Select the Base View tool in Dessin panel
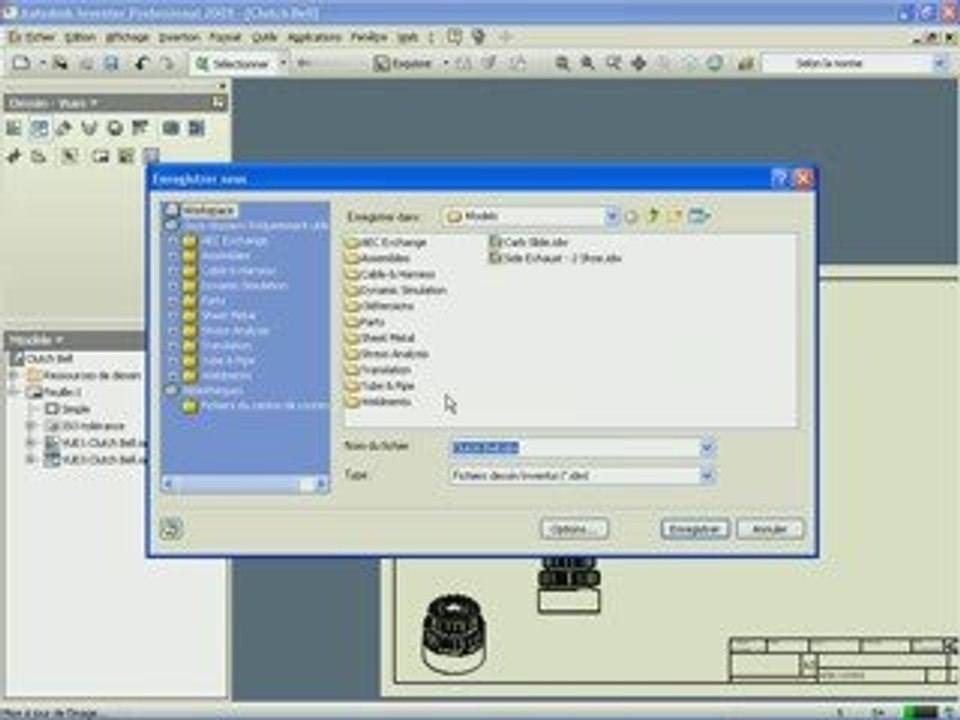This screenshot has height=720, width=960. pyautogui.click(x=13, y=128)
